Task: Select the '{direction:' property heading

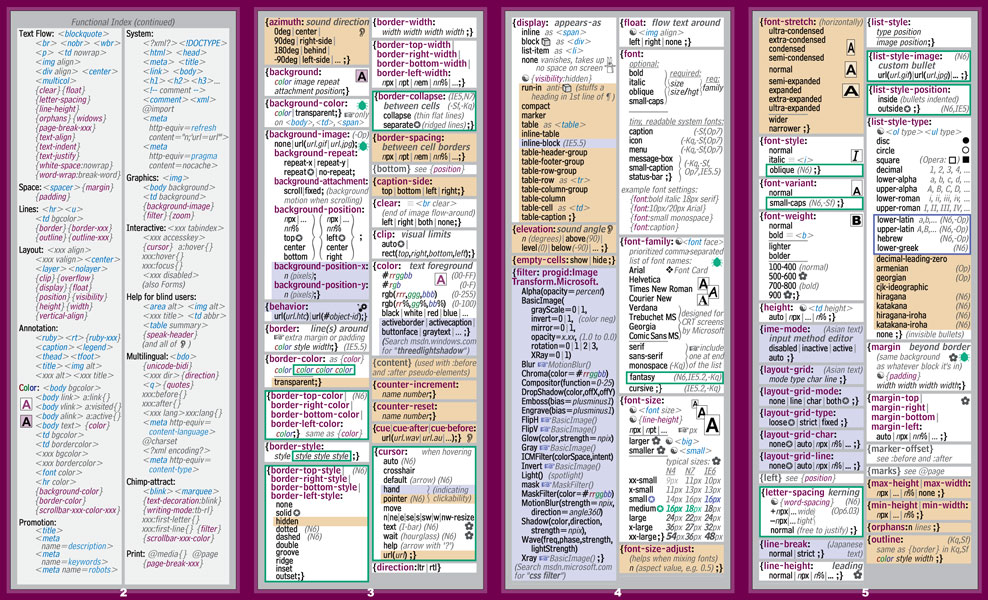Action: click(396, 567)
